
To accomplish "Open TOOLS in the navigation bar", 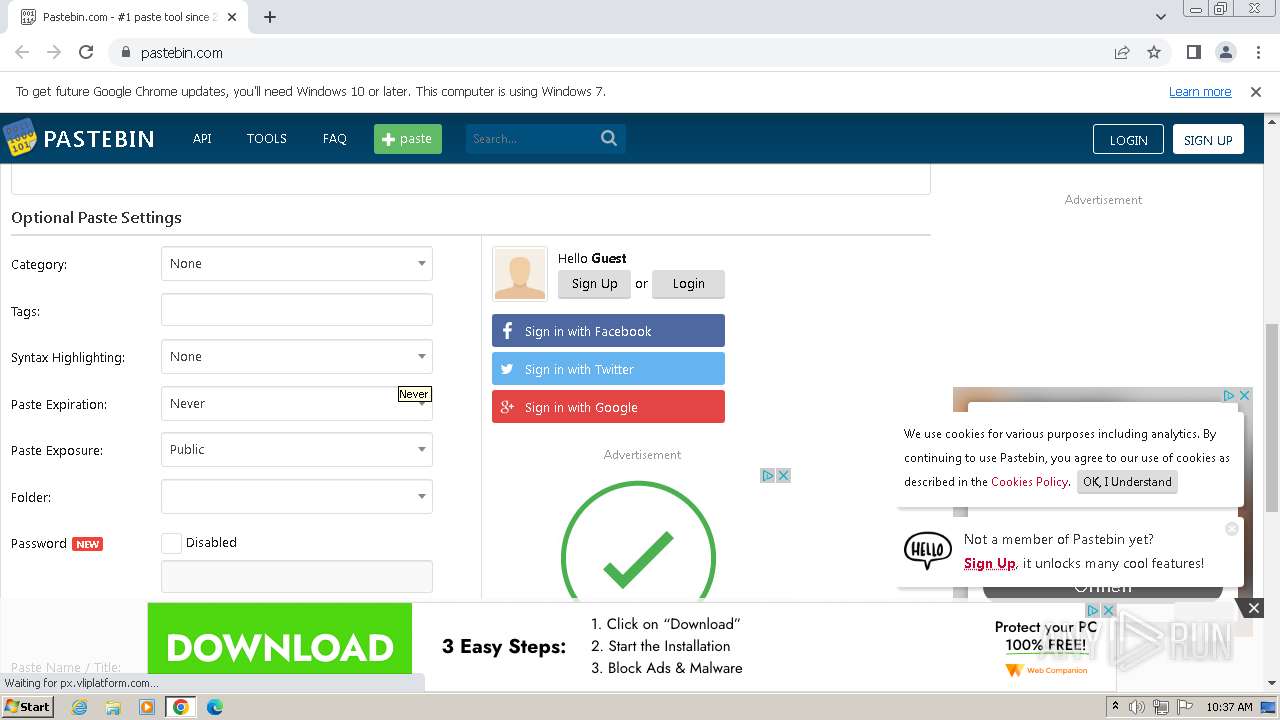I will (267, 138).
